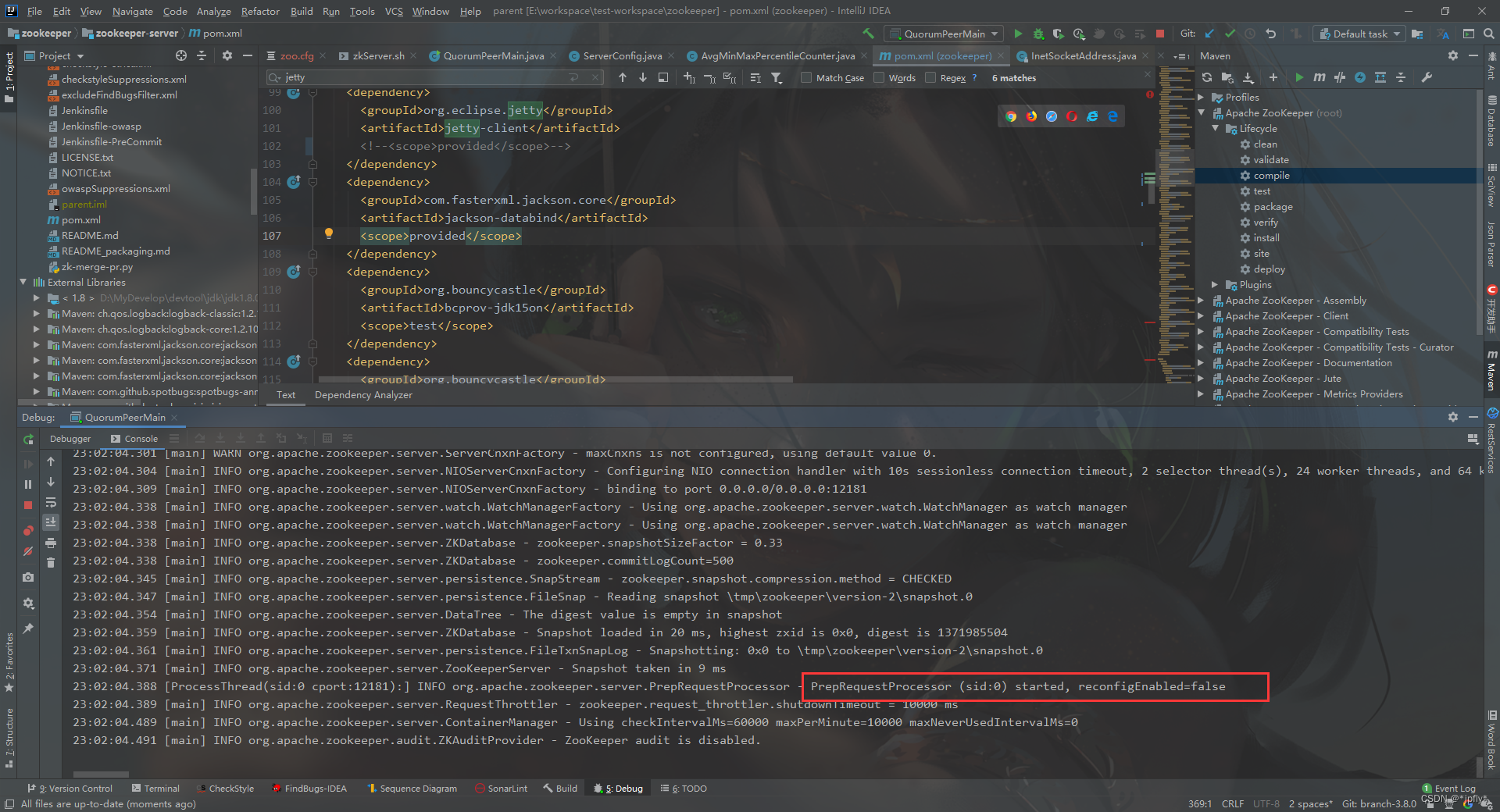Toggle scroll to end in console
This screenshot has height=812, width=1500.
point(51,522)
